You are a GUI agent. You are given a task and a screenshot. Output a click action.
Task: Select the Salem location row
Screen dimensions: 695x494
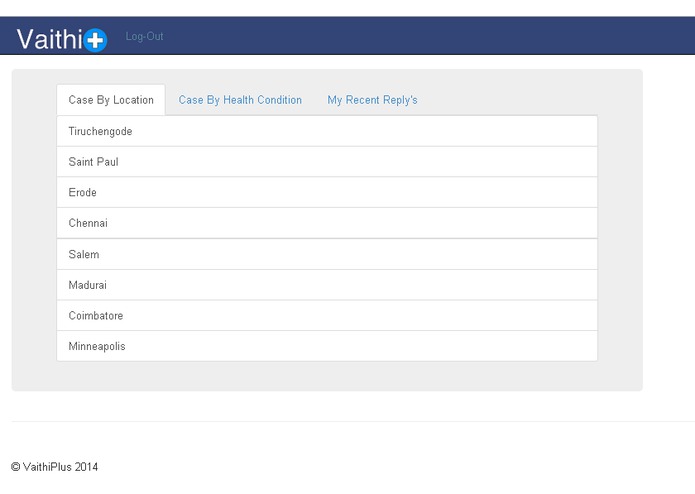[327, 254]
